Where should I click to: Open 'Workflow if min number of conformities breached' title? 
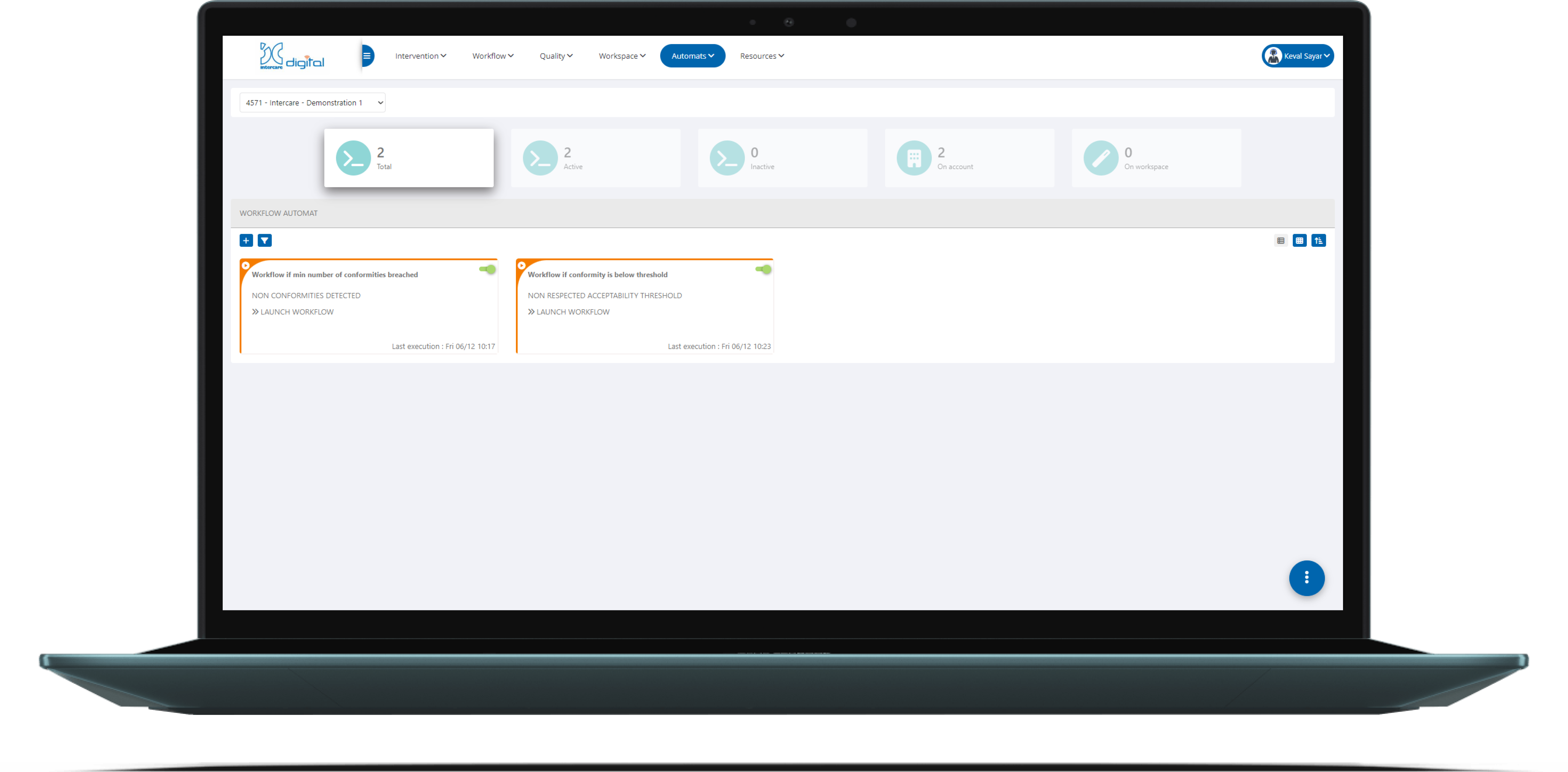[x=335, y=275]
